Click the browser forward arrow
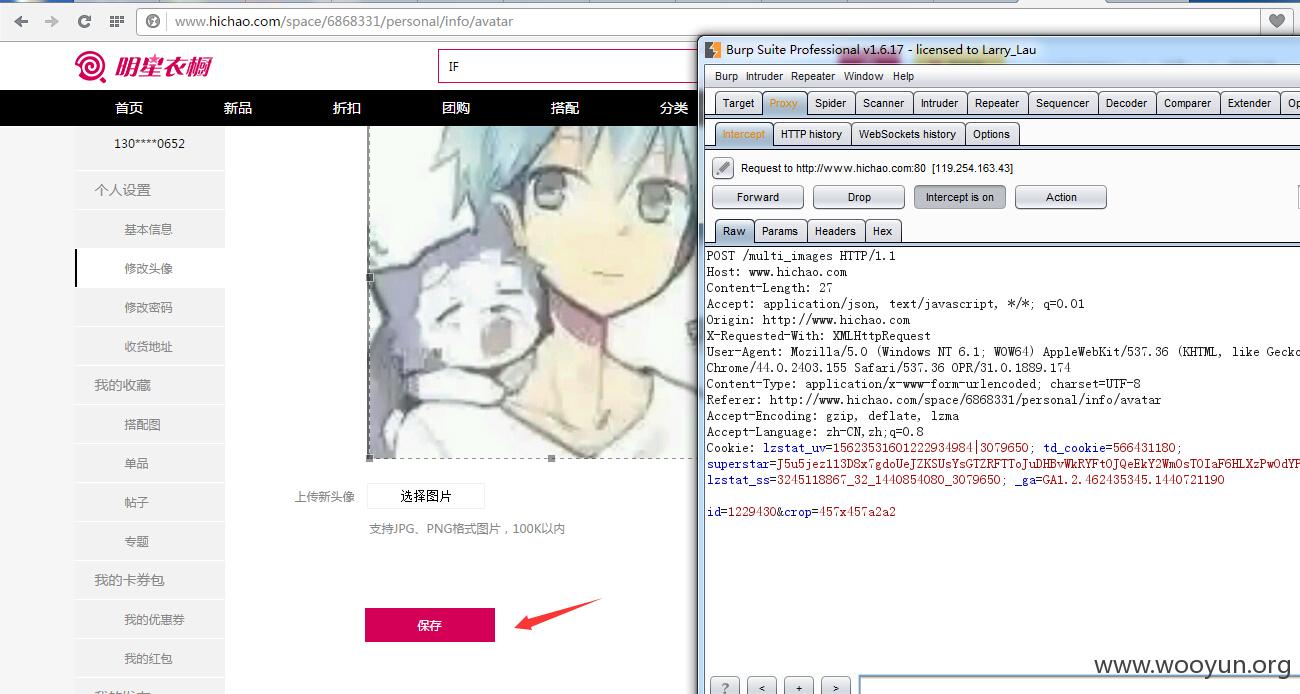Image resolution: width=1300 pixels, height=694 pixels. coord(52,21)
